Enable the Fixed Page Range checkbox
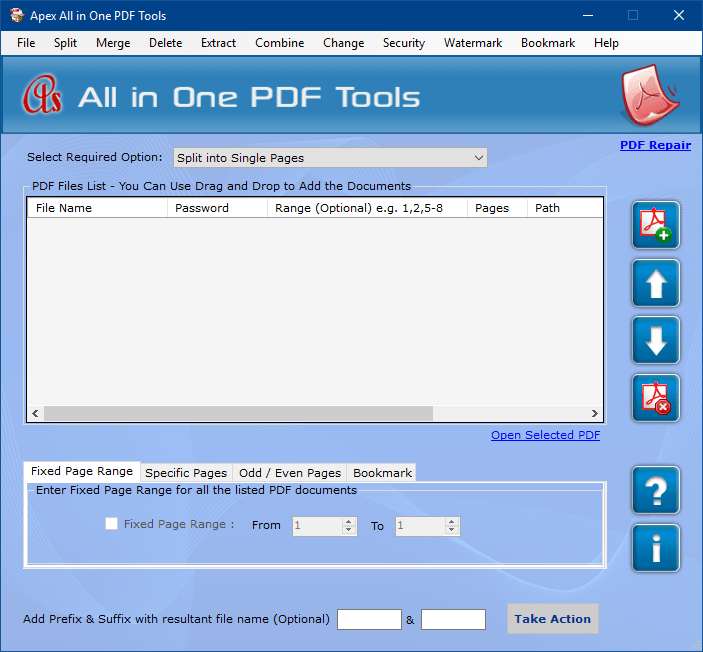 pos(112,524)
